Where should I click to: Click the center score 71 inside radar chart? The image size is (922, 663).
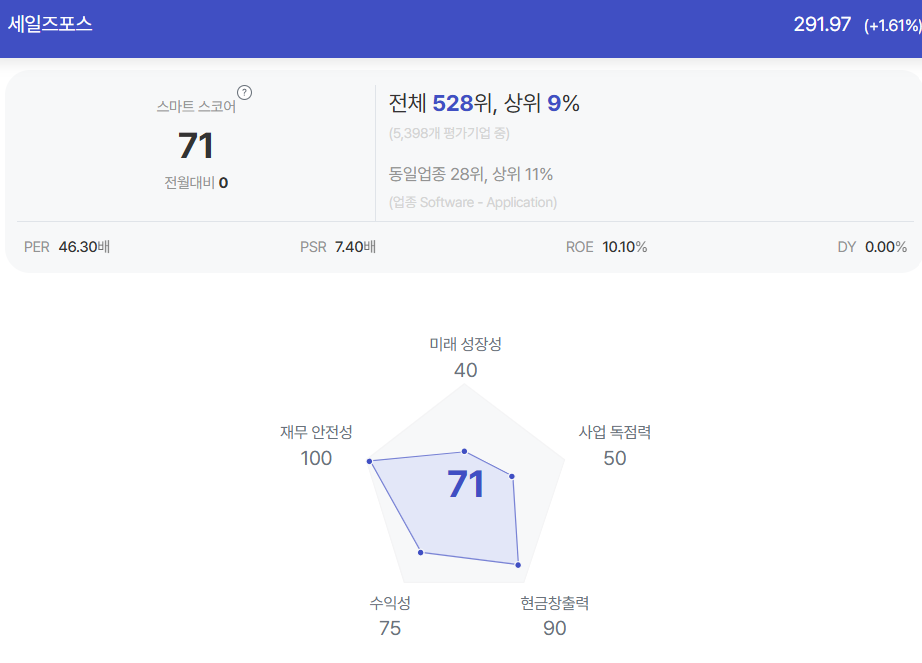(x=466, y=484)
